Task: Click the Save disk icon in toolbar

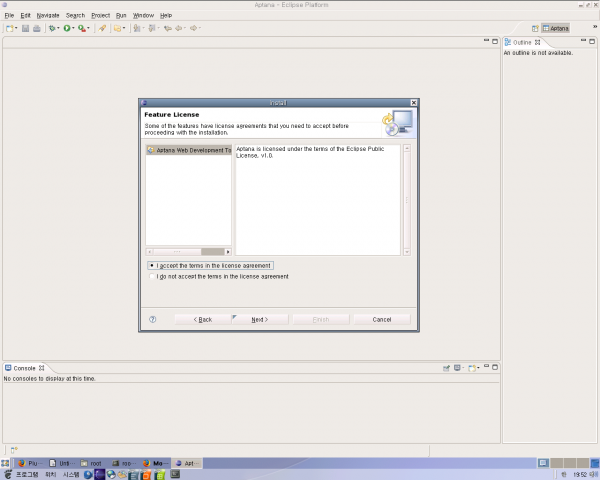Action: click(25, 28)
